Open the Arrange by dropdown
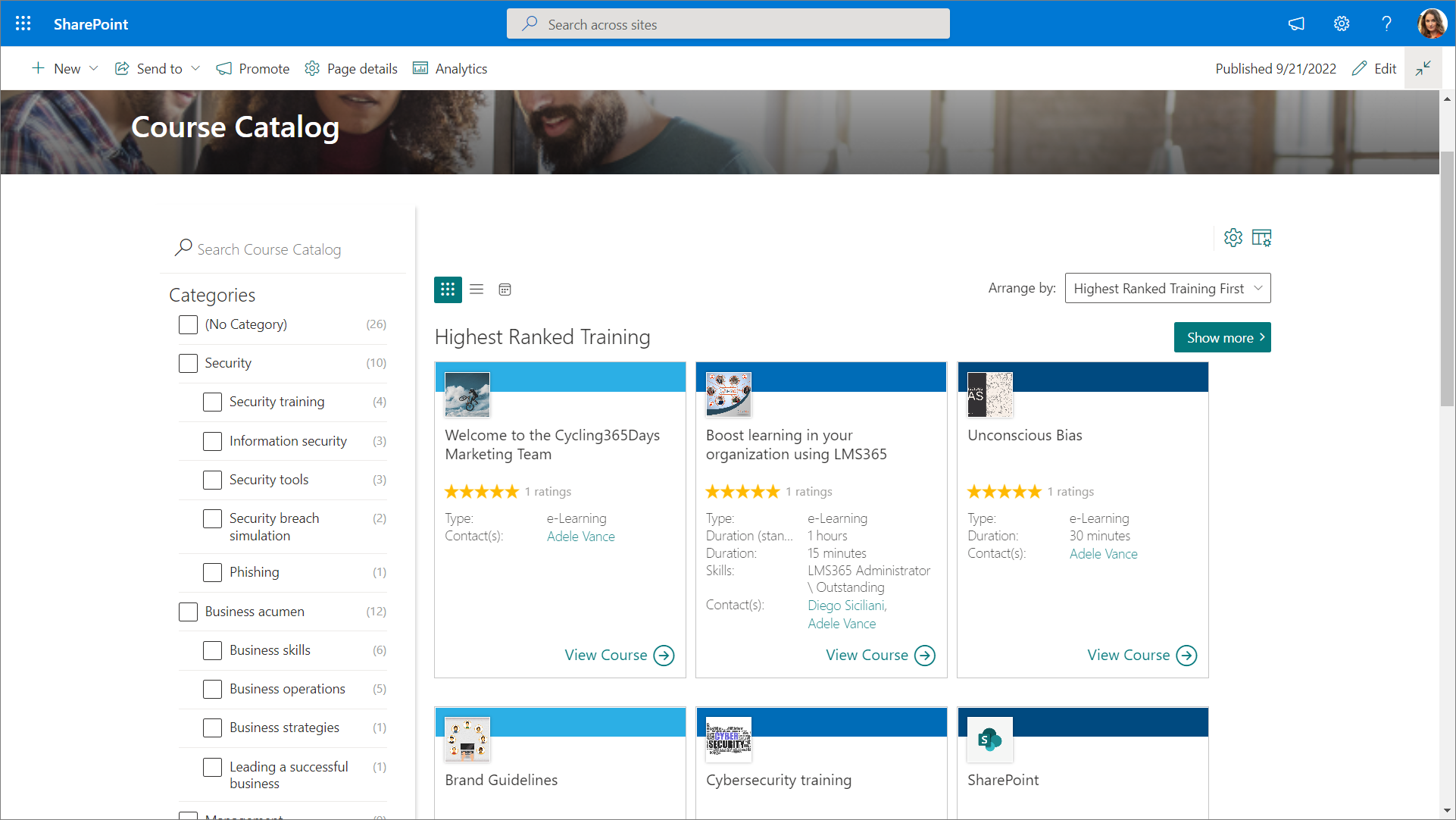 [1167, 289]
